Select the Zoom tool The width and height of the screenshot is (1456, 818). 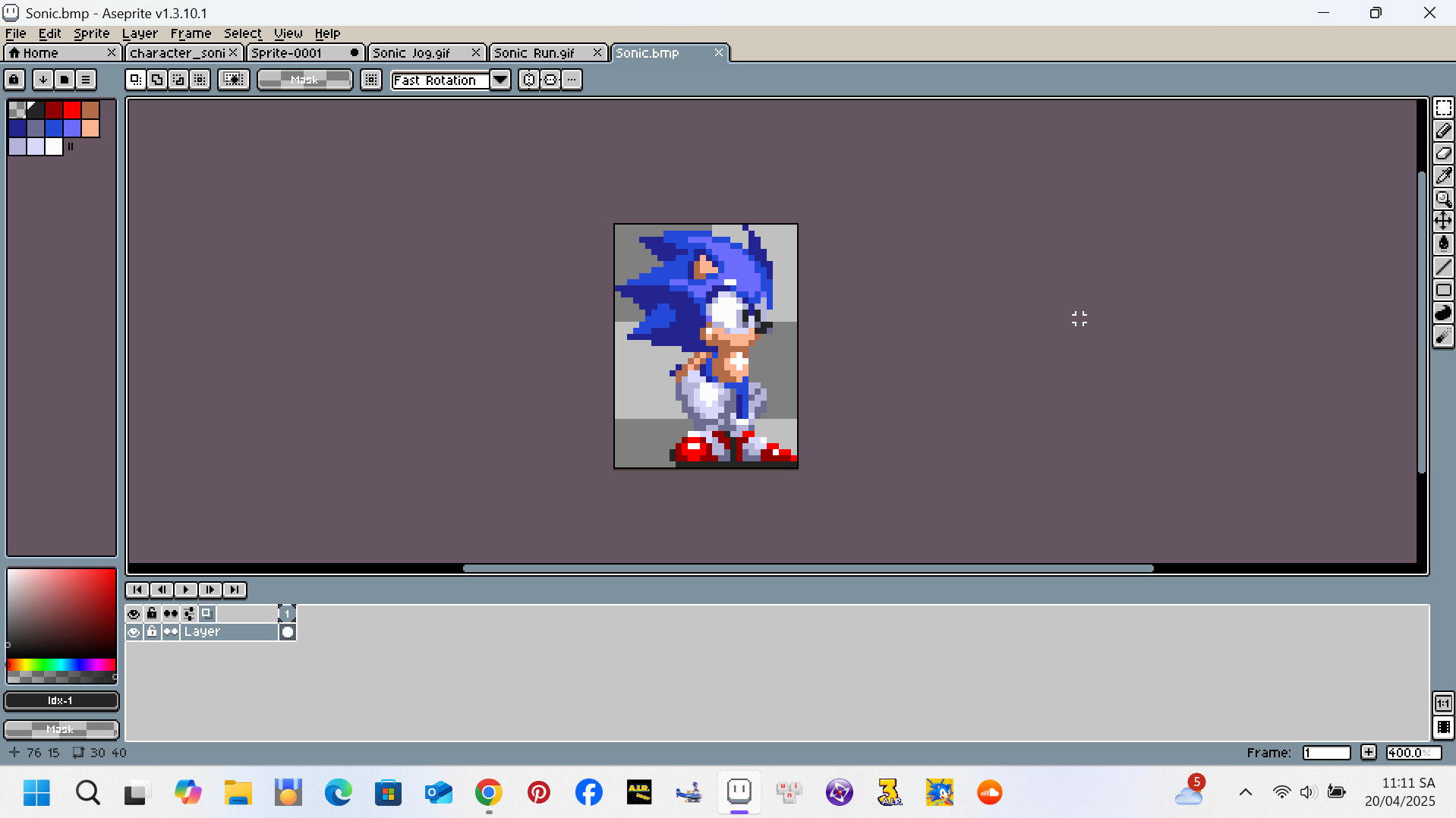click(x=1443, y=199)
